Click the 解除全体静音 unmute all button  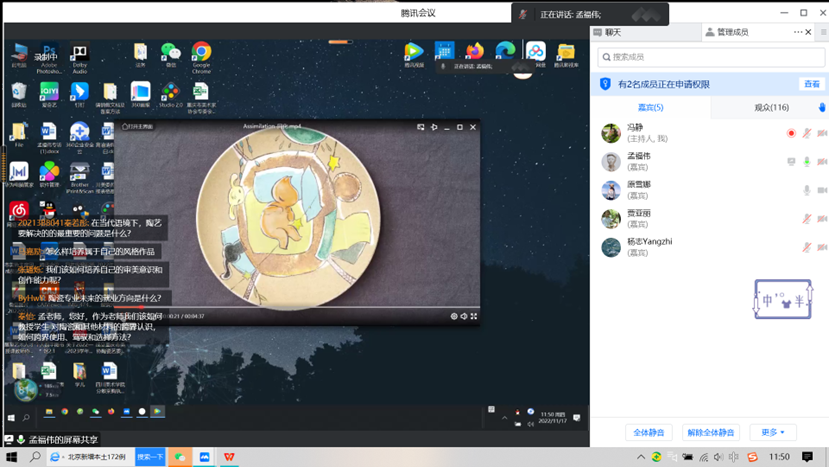tap(710, 433)
